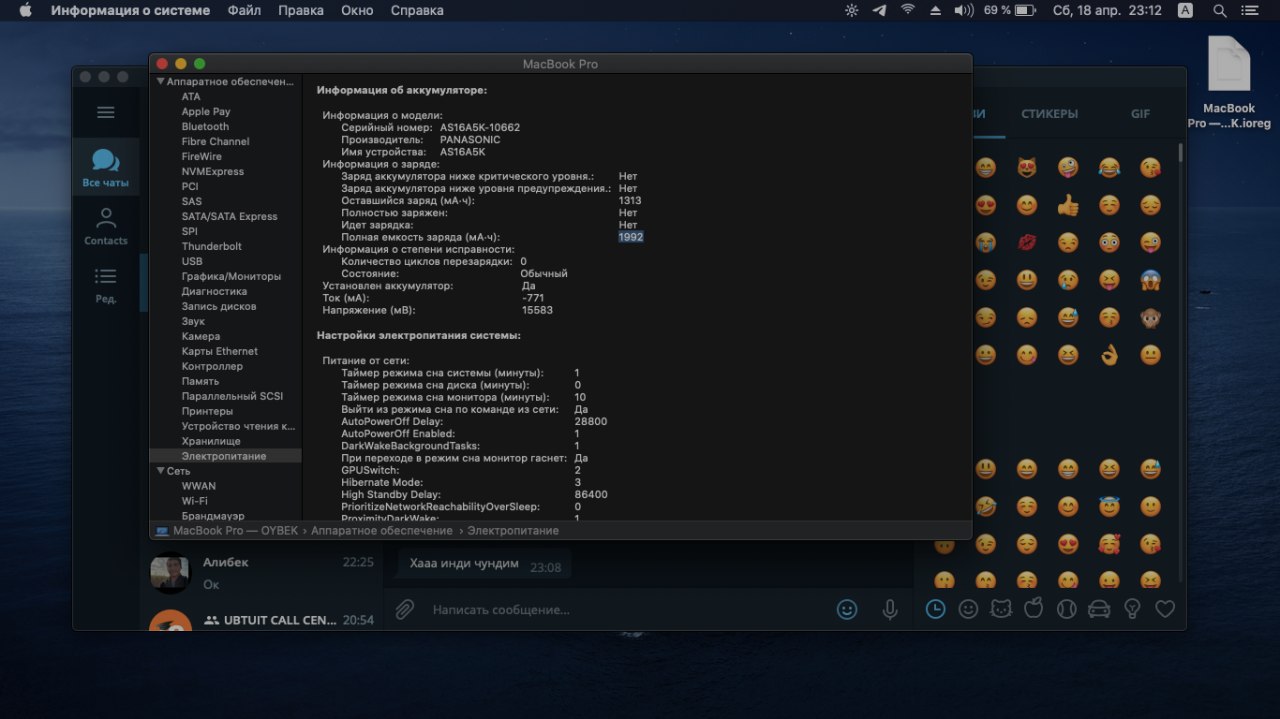
Task: Pick the see-no-evil monkey emoji
Action: click(1150, 317)
